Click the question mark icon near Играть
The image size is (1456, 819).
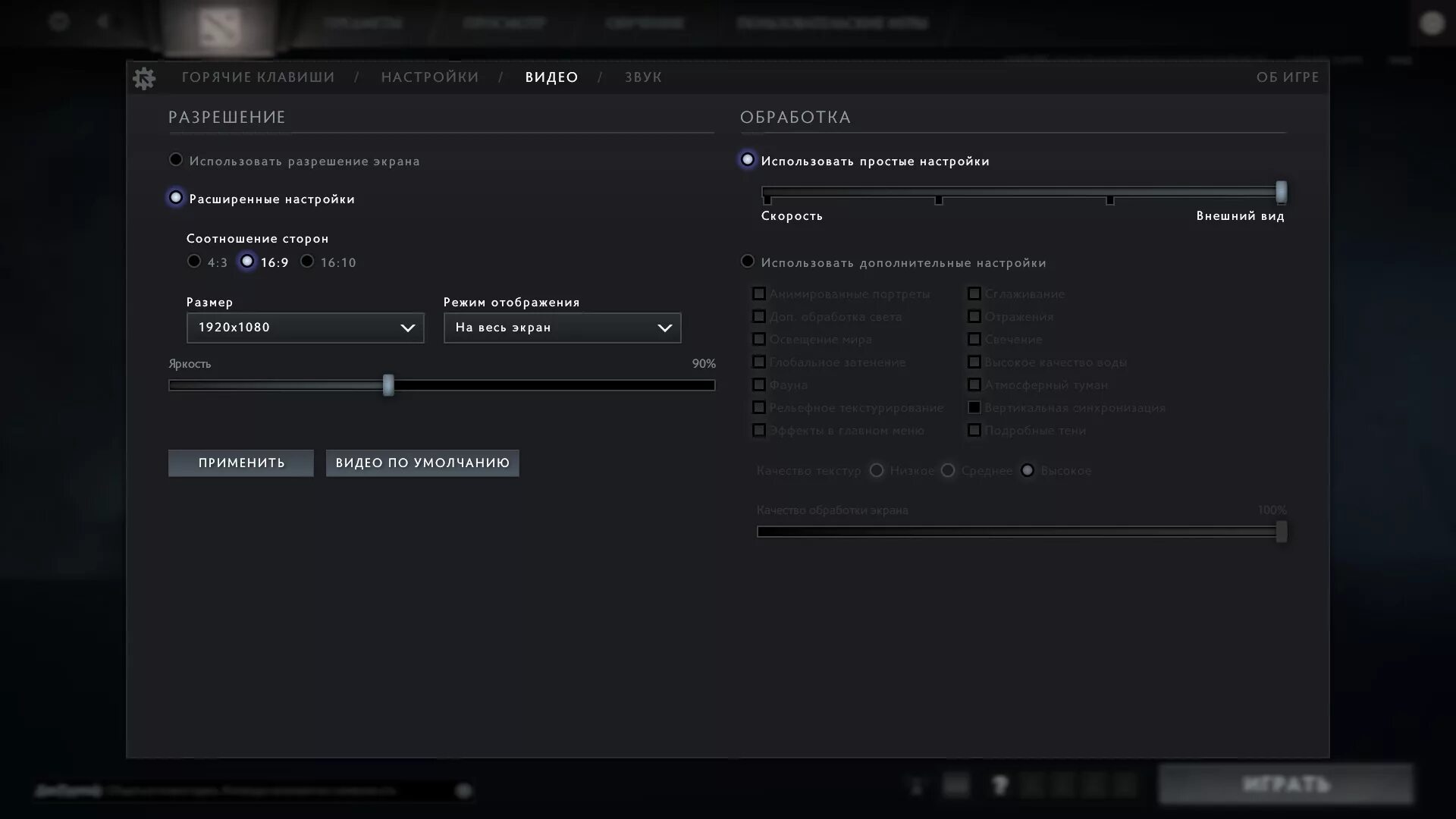pos(999,786)
